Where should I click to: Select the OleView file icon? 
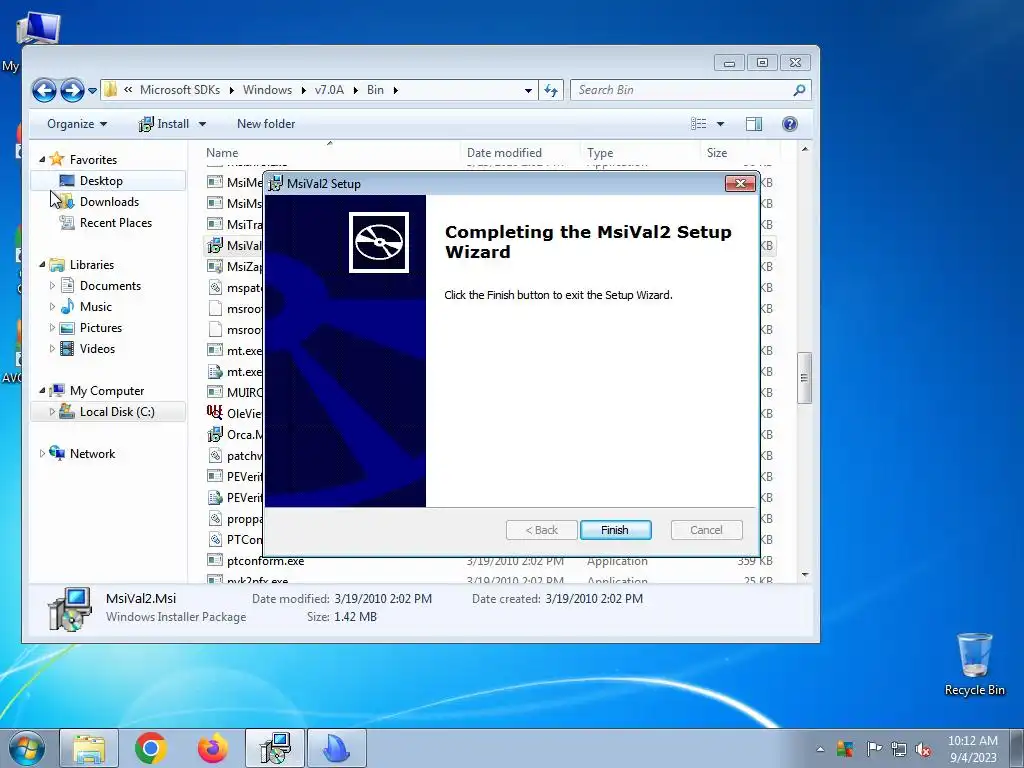(215, 413)
